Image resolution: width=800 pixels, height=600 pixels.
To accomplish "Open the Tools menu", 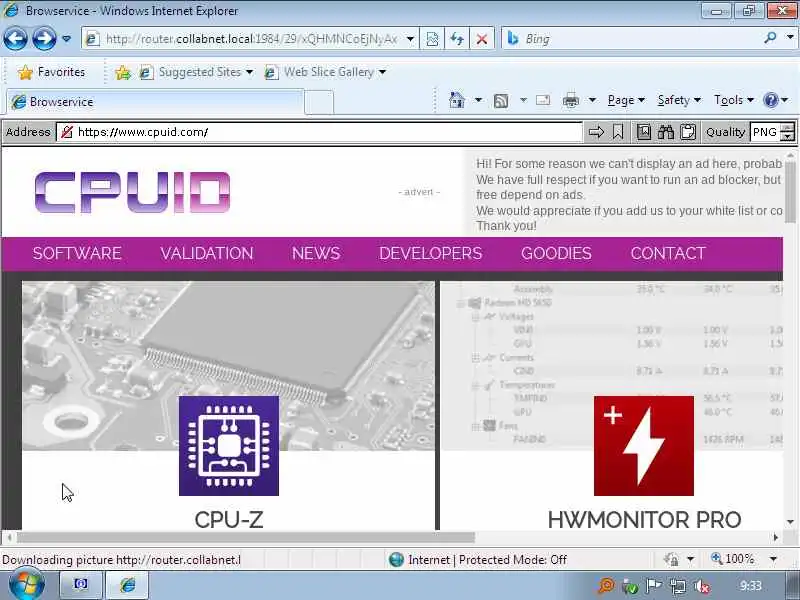I will click(734, 100).
